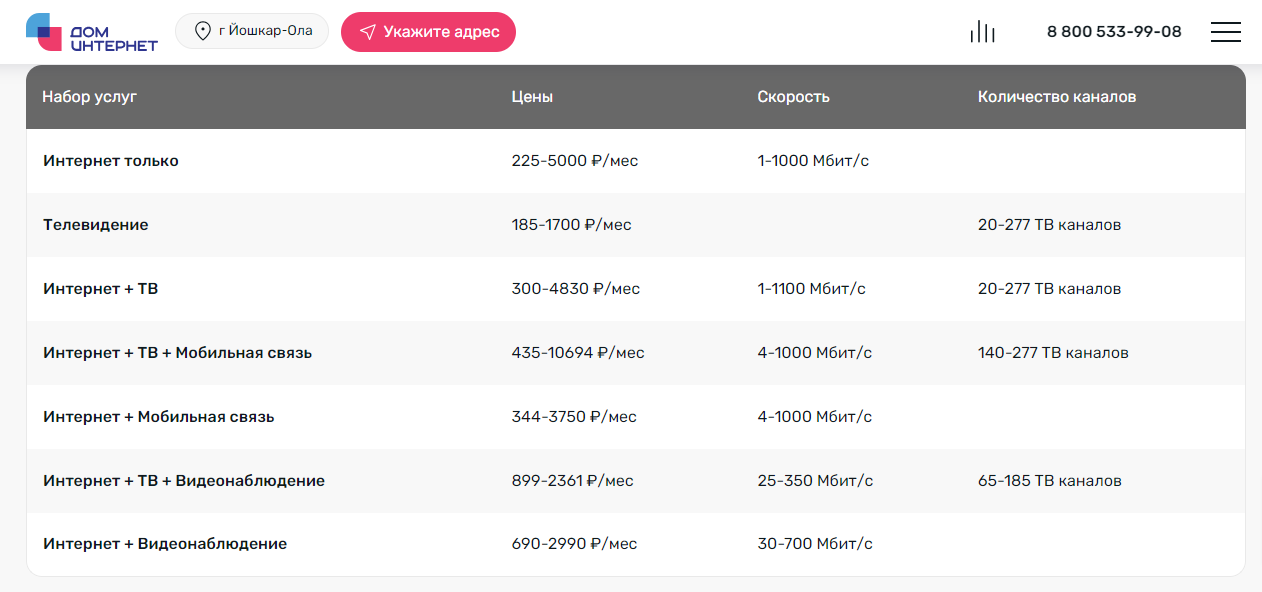This screenshot has height=592, width=1262.
Task: Click the Набор услуг column header
Action: coord(89,97)
